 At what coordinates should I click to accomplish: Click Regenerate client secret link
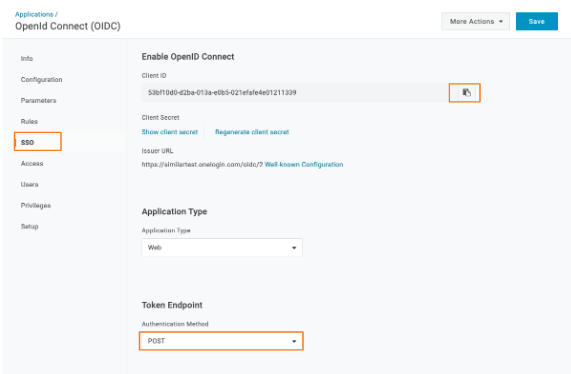[x=252, y=132]
